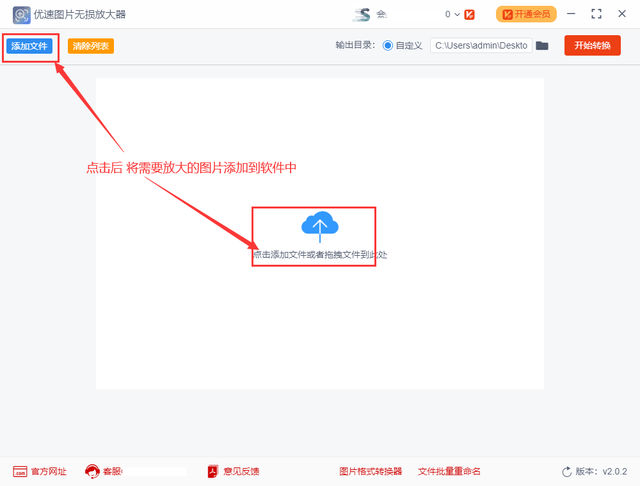Click the user avatar icon in title bar
Image resolution: width=640 pixels, height=486 pixels.
[x=362, y=14]
